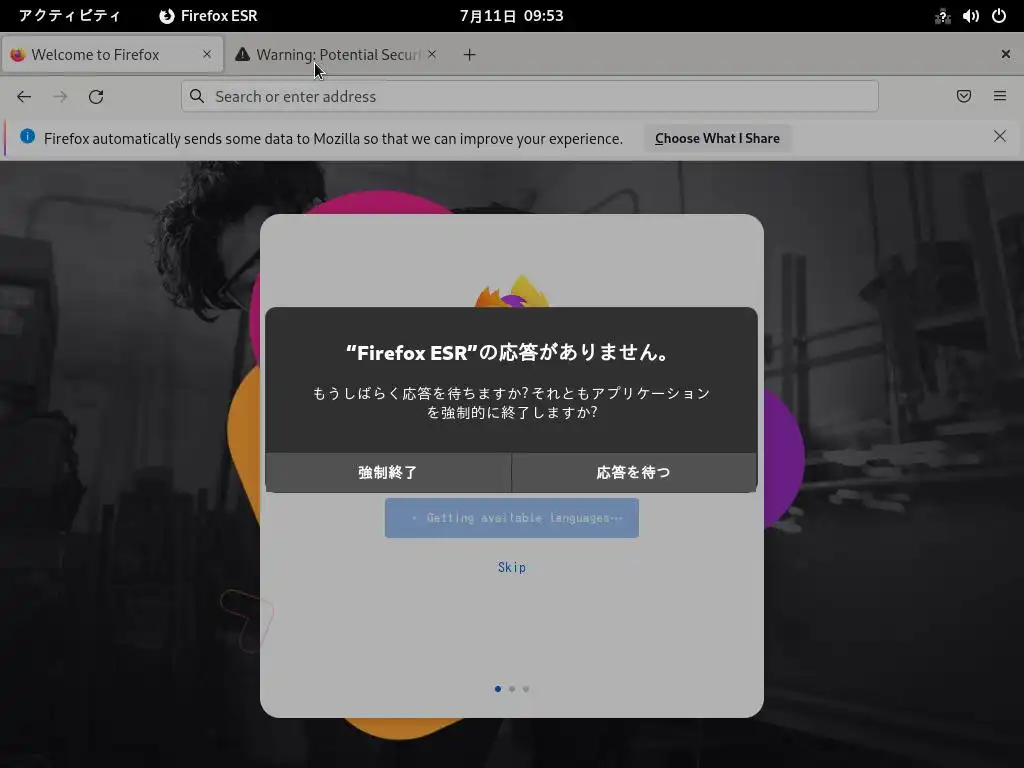Click the network status icon in top bar
The width and height of the screenshot is (1024, 768).
pos(942,16)
